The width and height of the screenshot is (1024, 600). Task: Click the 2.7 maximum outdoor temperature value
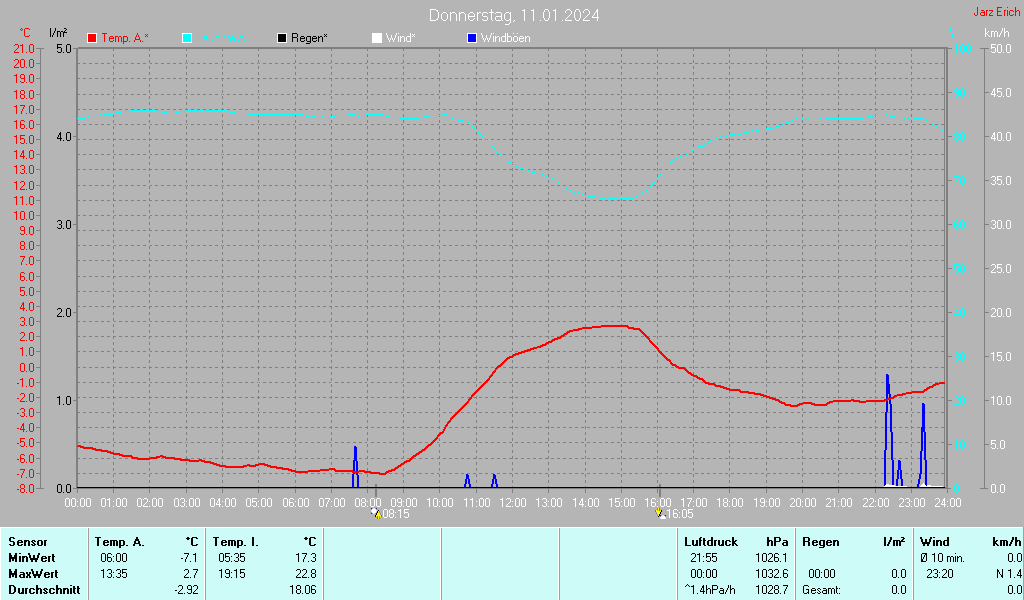[191, 574]
